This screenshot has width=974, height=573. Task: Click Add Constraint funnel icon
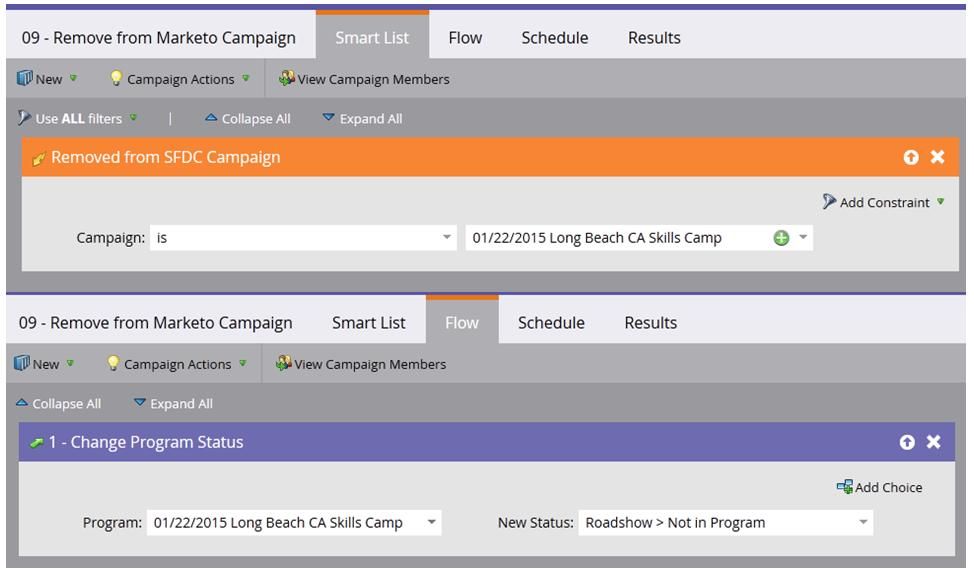[829, 202]
